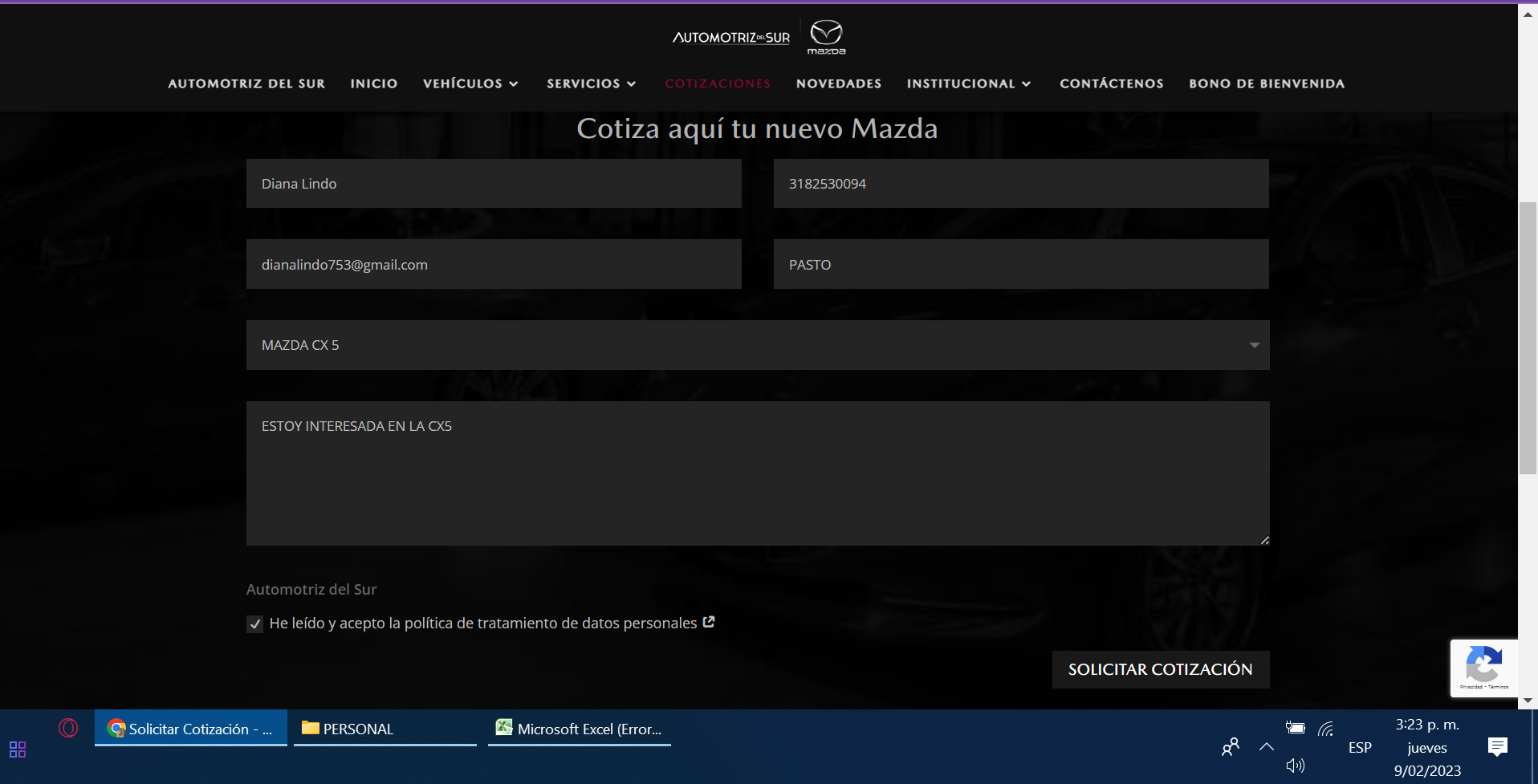Open the CONTÁCTENOS menu item

pos(1111,83)
